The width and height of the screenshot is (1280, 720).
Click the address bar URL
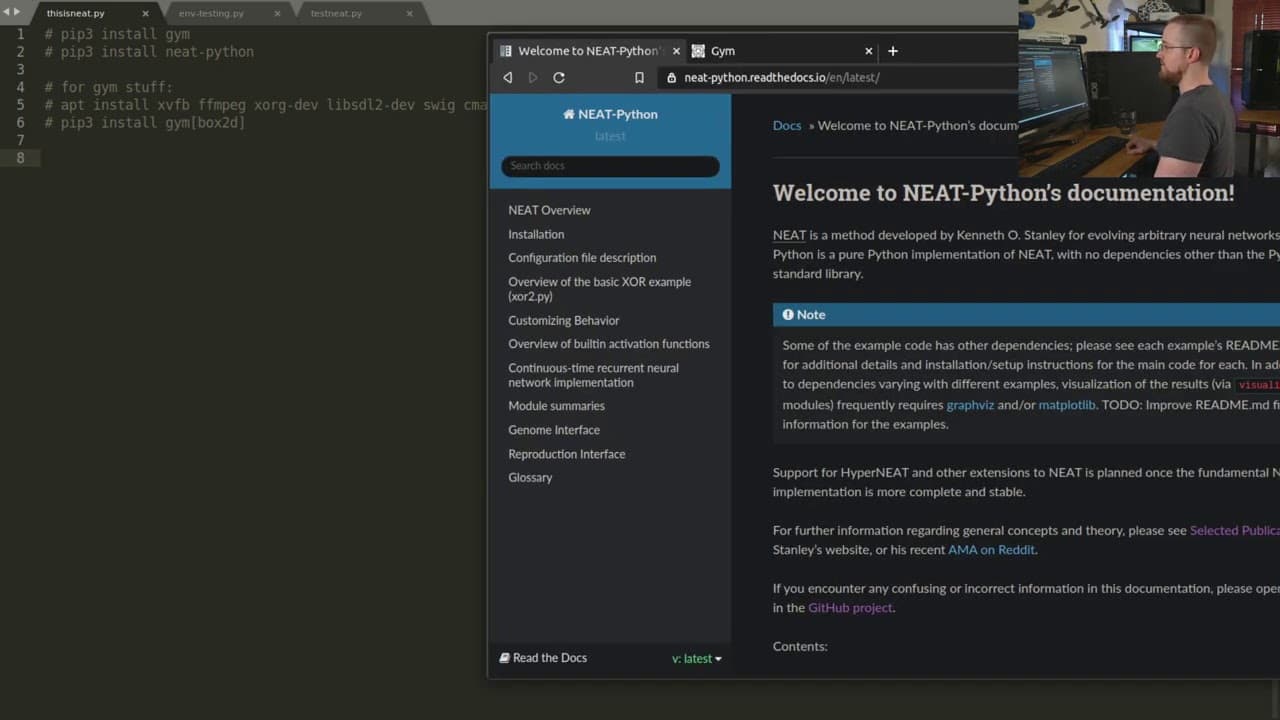click(x=782, y=77)
